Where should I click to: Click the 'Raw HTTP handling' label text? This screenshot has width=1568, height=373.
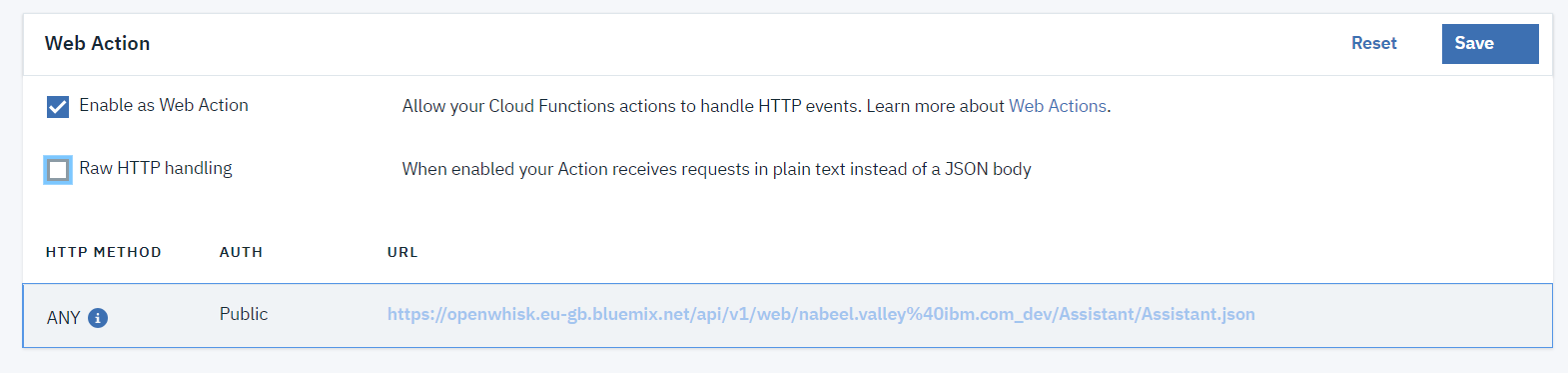click(x=156, y=168)
